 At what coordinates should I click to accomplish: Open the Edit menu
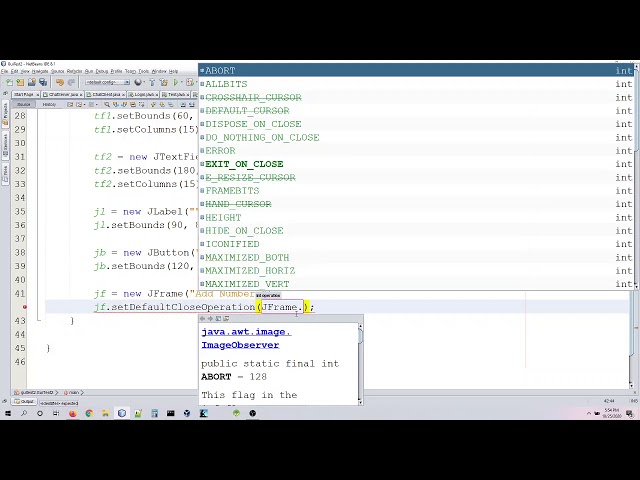pyautogui.click(x=14, y=71)
